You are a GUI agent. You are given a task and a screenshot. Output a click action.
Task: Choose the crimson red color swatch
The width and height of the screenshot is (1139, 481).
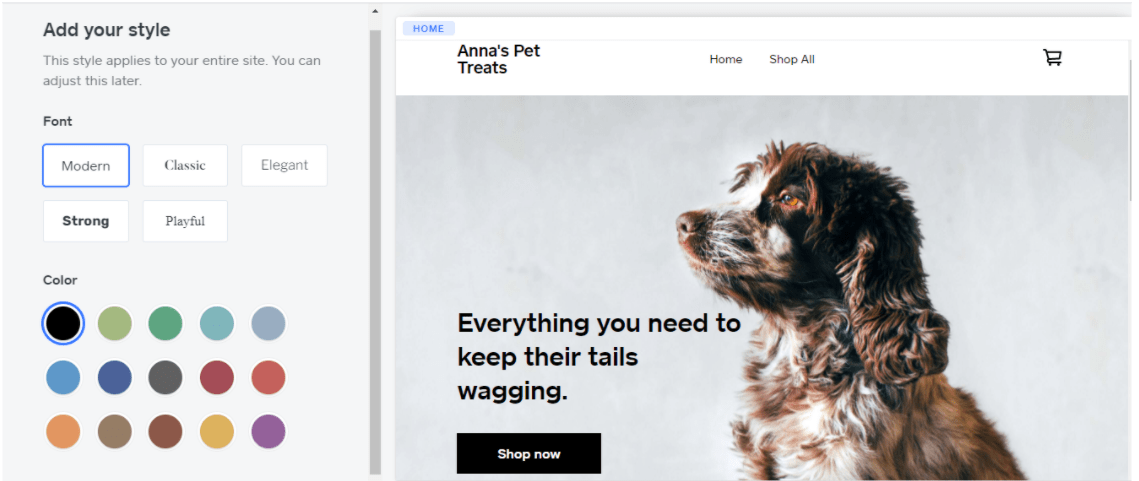click(x=217, y=378)
